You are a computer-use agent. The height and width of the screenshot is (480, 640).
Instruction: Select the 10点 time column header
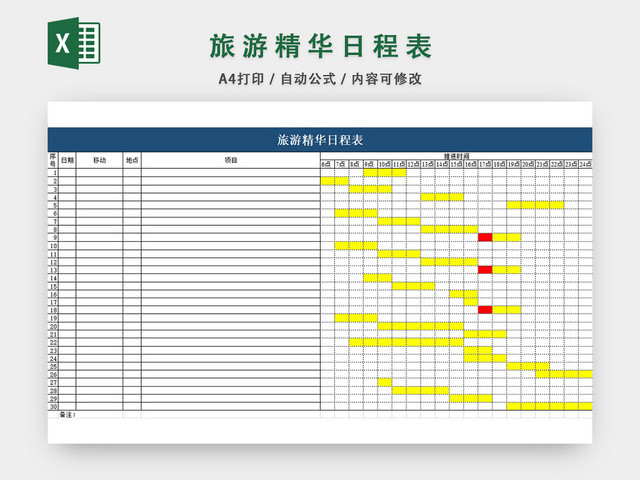(x=384, y=164)
